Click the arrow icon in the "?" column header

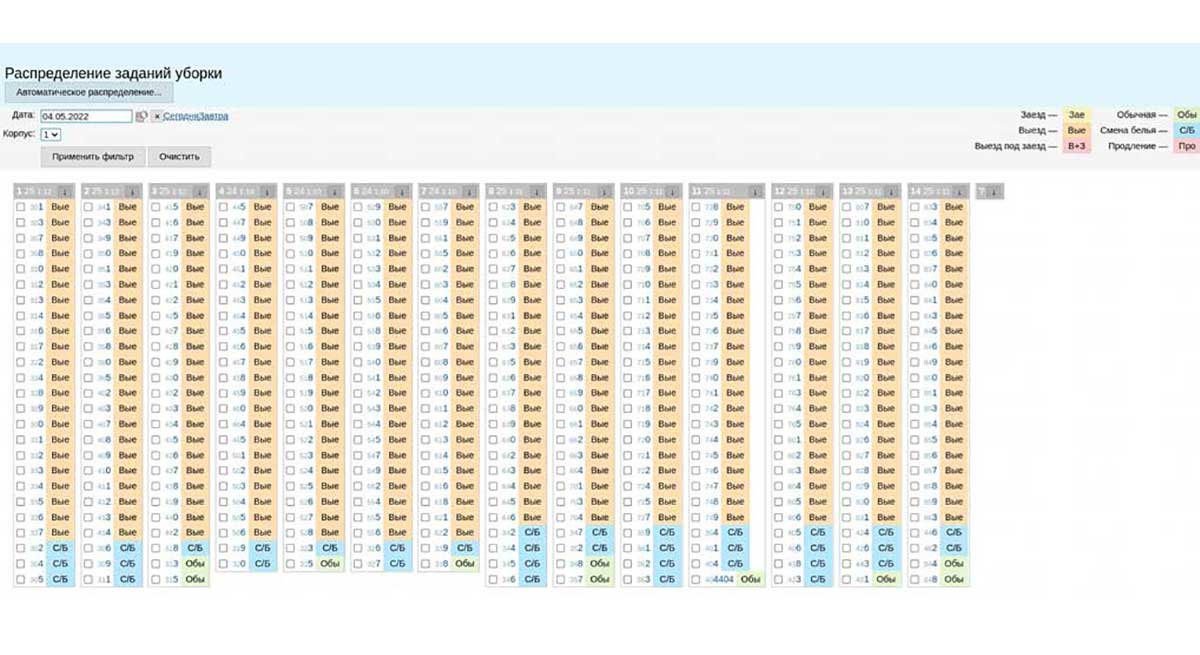click(994, 191)
